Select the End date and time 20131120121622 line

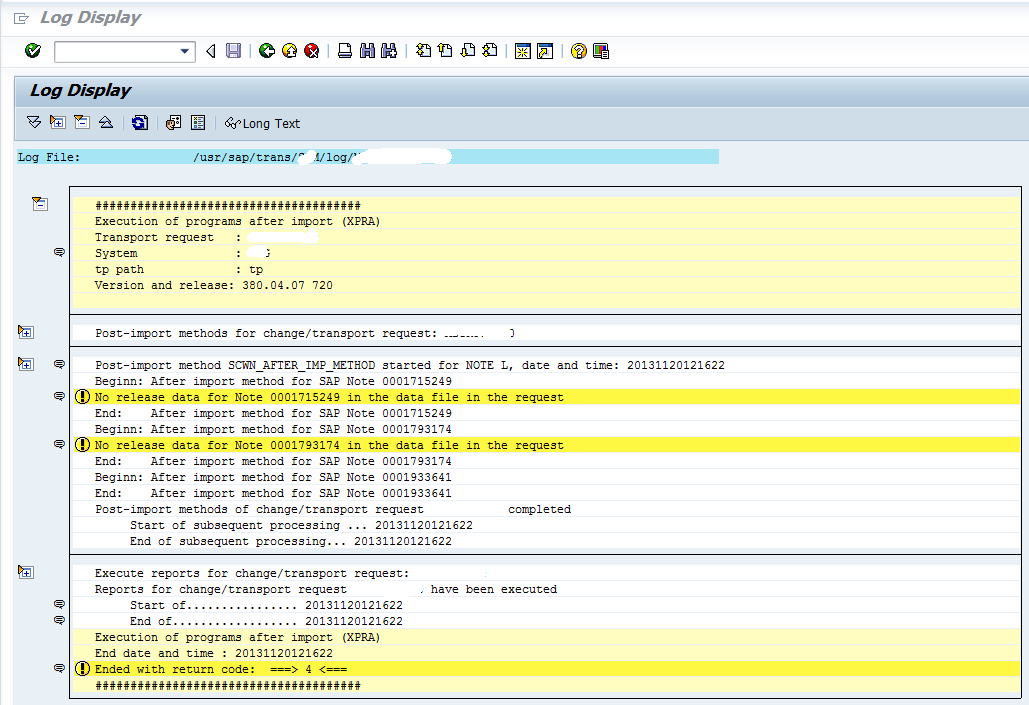(546, 653)
